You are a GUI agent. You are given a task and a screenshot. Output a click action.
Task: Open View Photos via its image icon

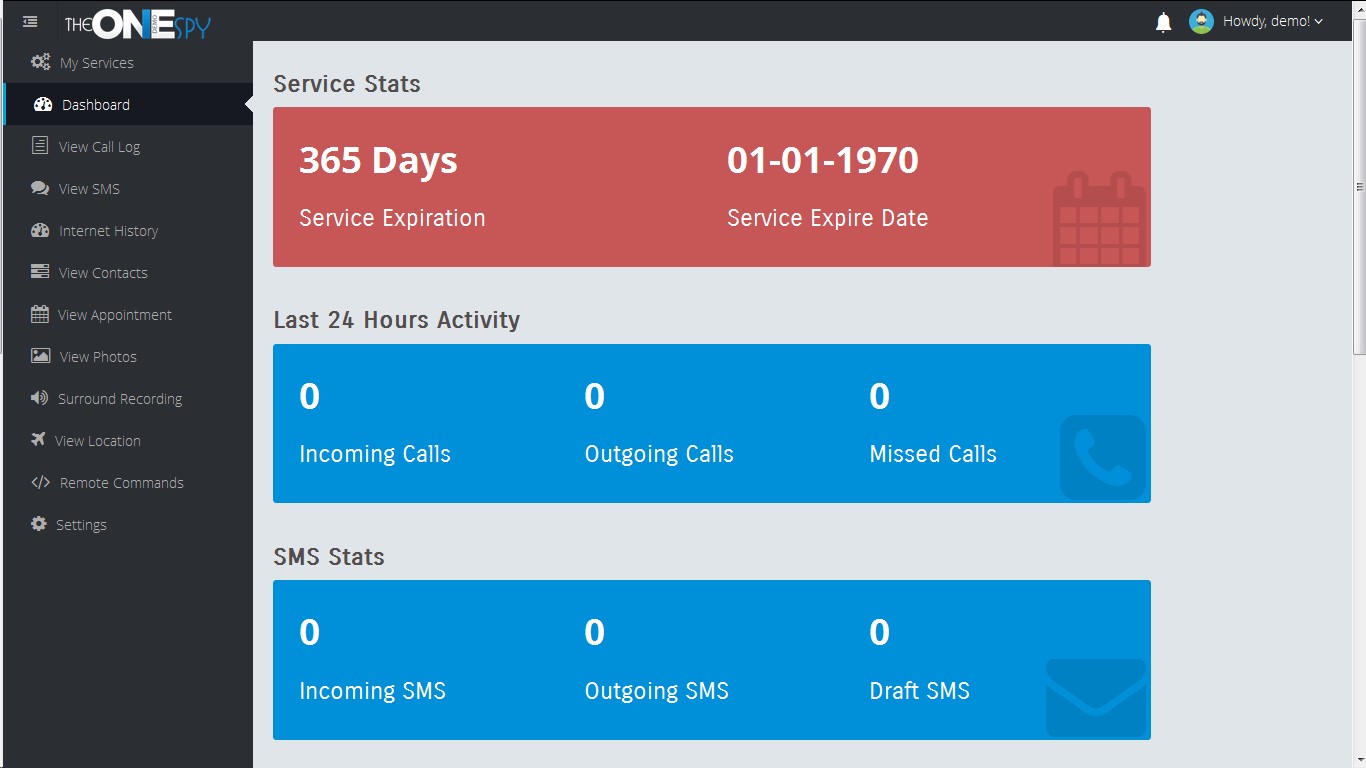39,356
